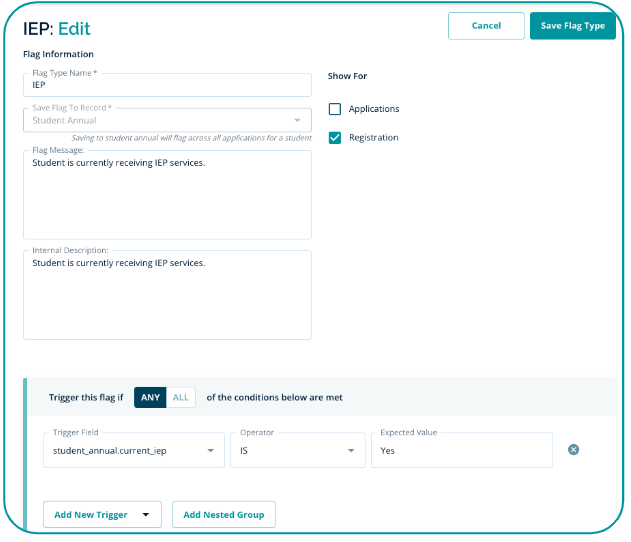Click into the Internal Description text area
The image size is (631, 542).
(x=167, y=300)
